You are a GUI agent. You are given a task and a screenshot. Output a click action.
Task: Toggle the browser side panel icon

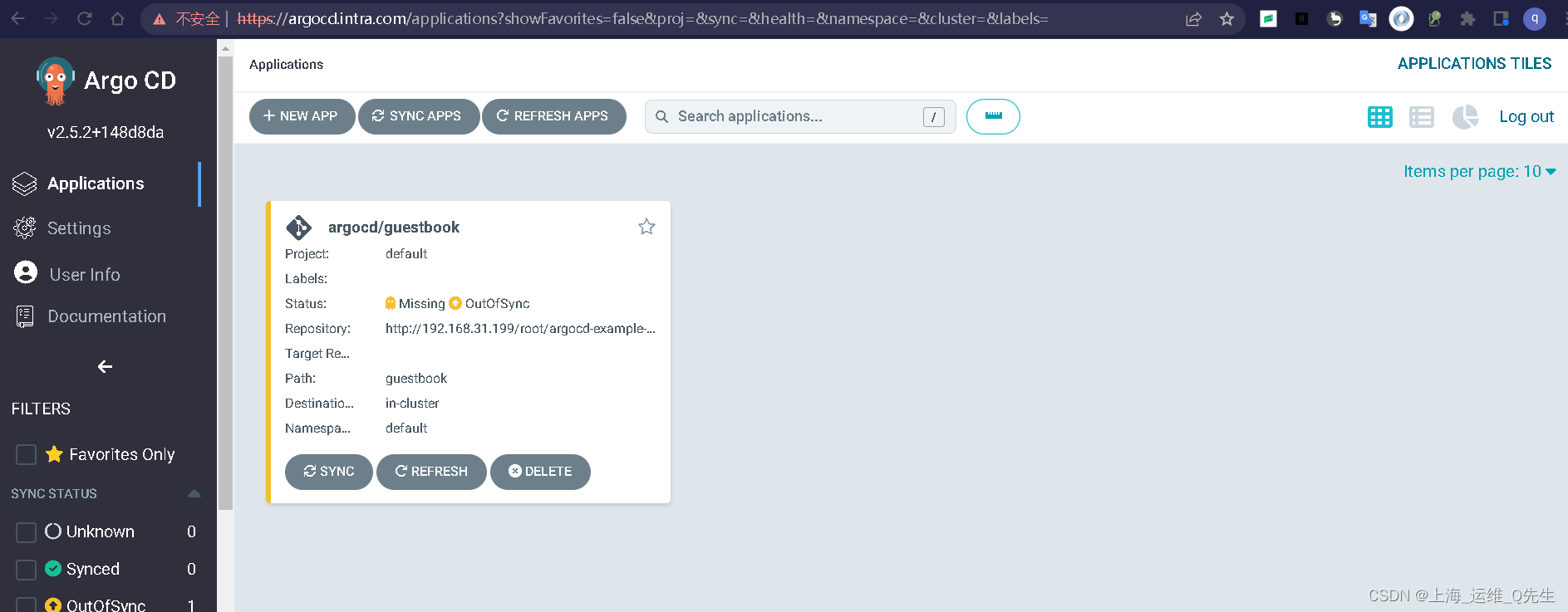click(x=1502, y=19)
